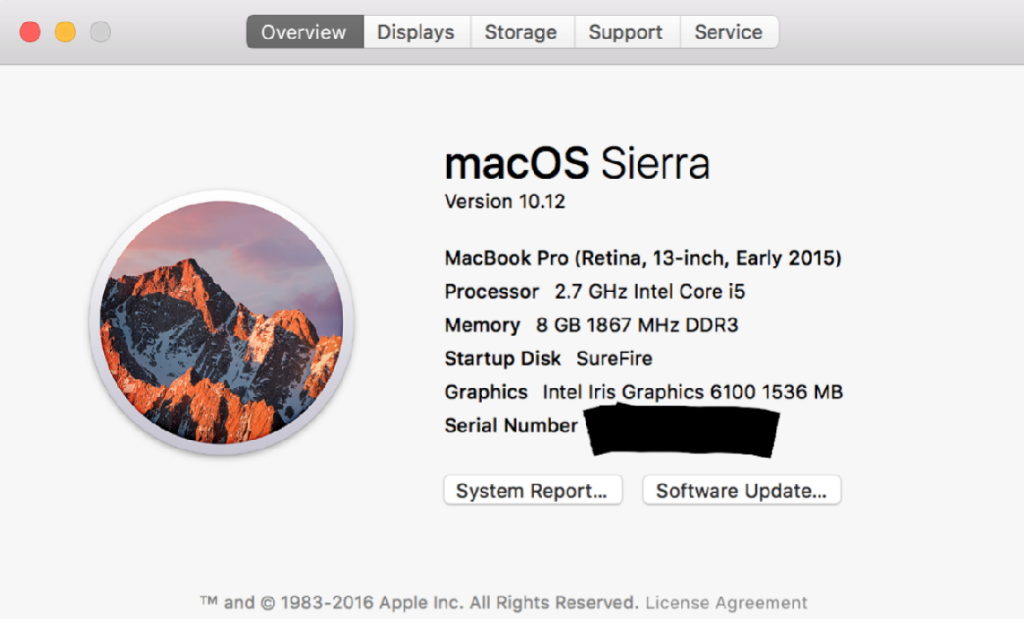Show the Service tab

728,32
